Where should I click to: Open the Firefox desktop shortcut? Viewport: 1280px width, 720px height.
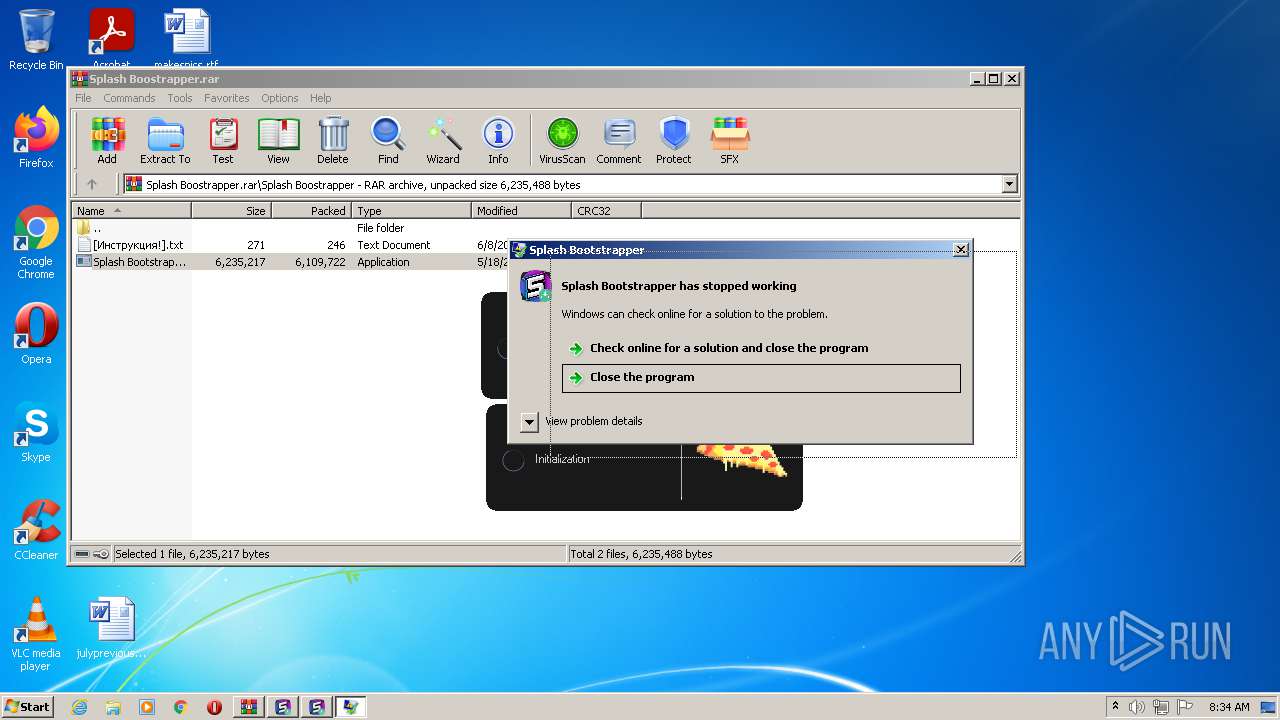click(x=36, y=138)
